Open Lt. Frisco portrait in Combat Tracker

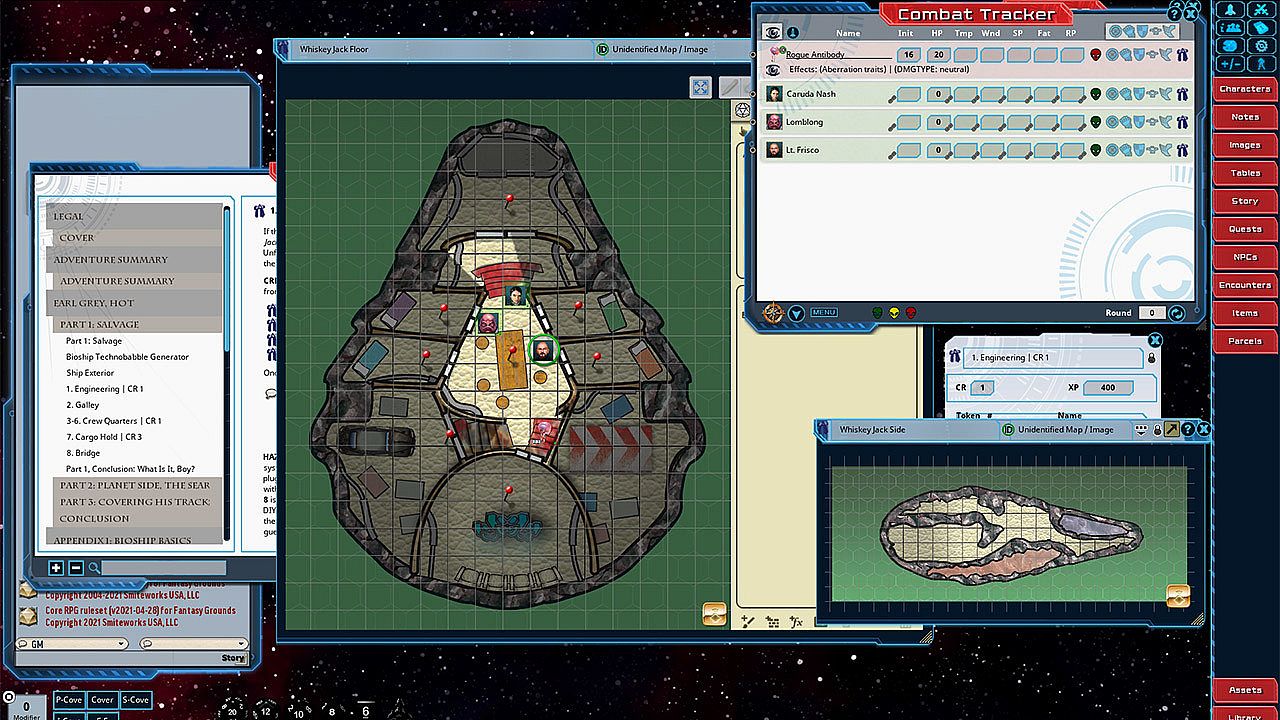tap(774, 150)
